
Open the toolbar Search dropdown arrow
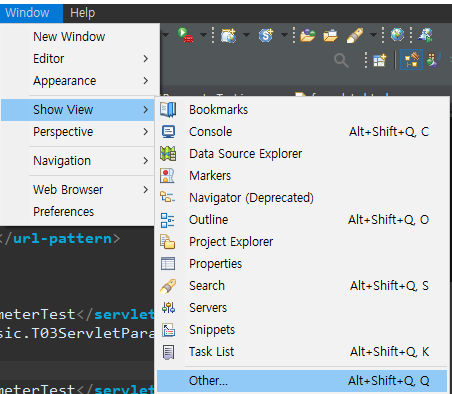[373, 35]
